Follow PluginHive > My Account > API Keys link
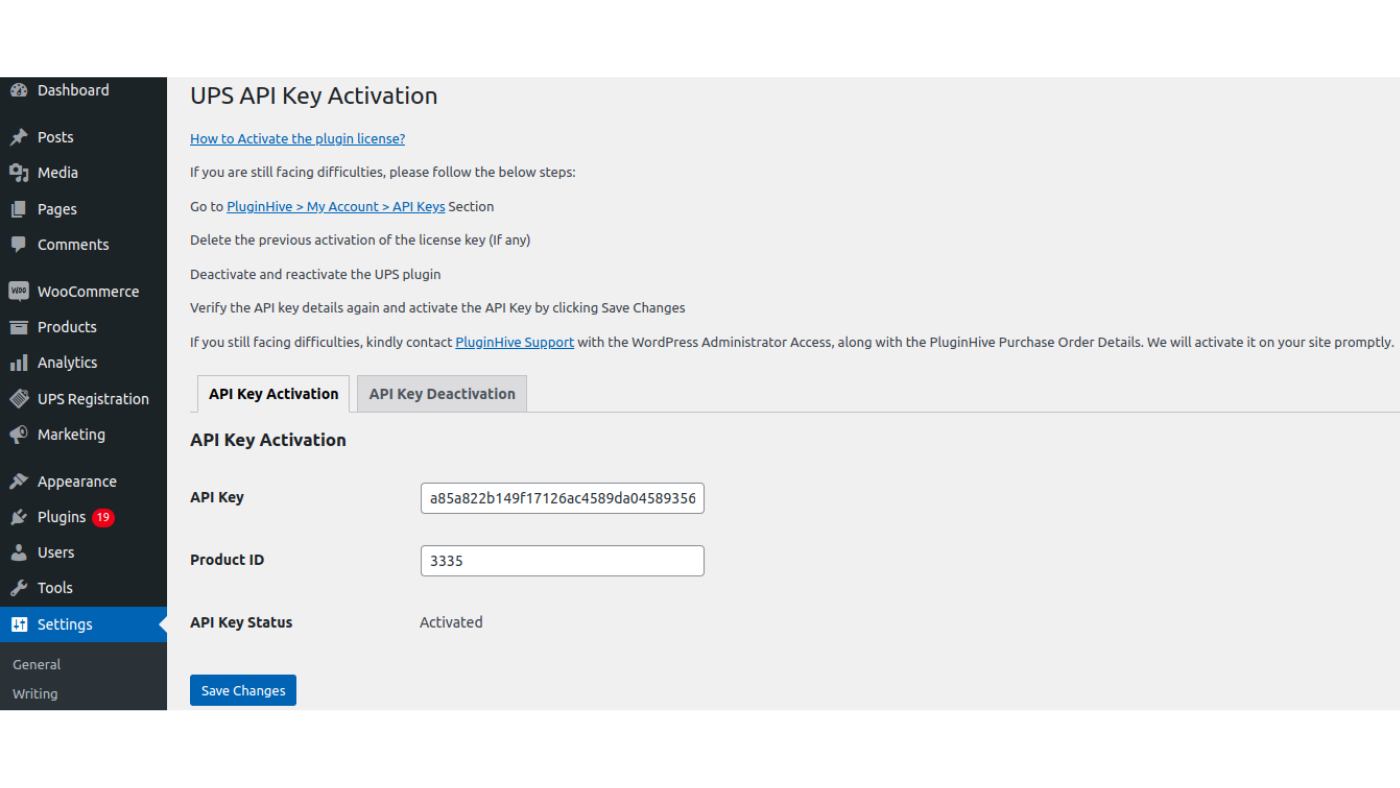This screenshot has width=1400, height=788. (336, 207)
